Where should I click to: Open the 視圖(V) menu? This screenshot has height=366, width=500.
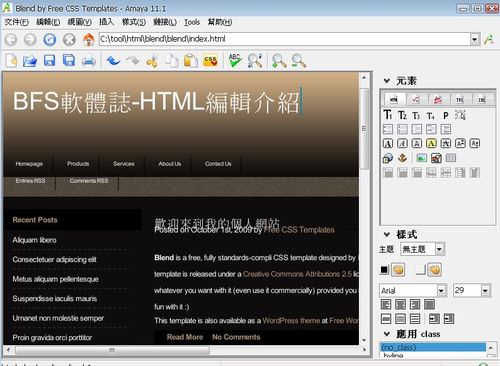coord(79,22)
